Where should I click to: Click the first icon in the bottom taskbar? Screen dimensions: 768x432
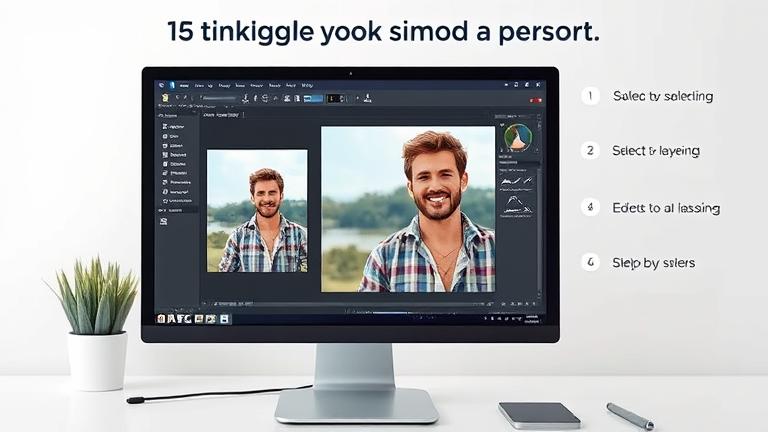161,319
